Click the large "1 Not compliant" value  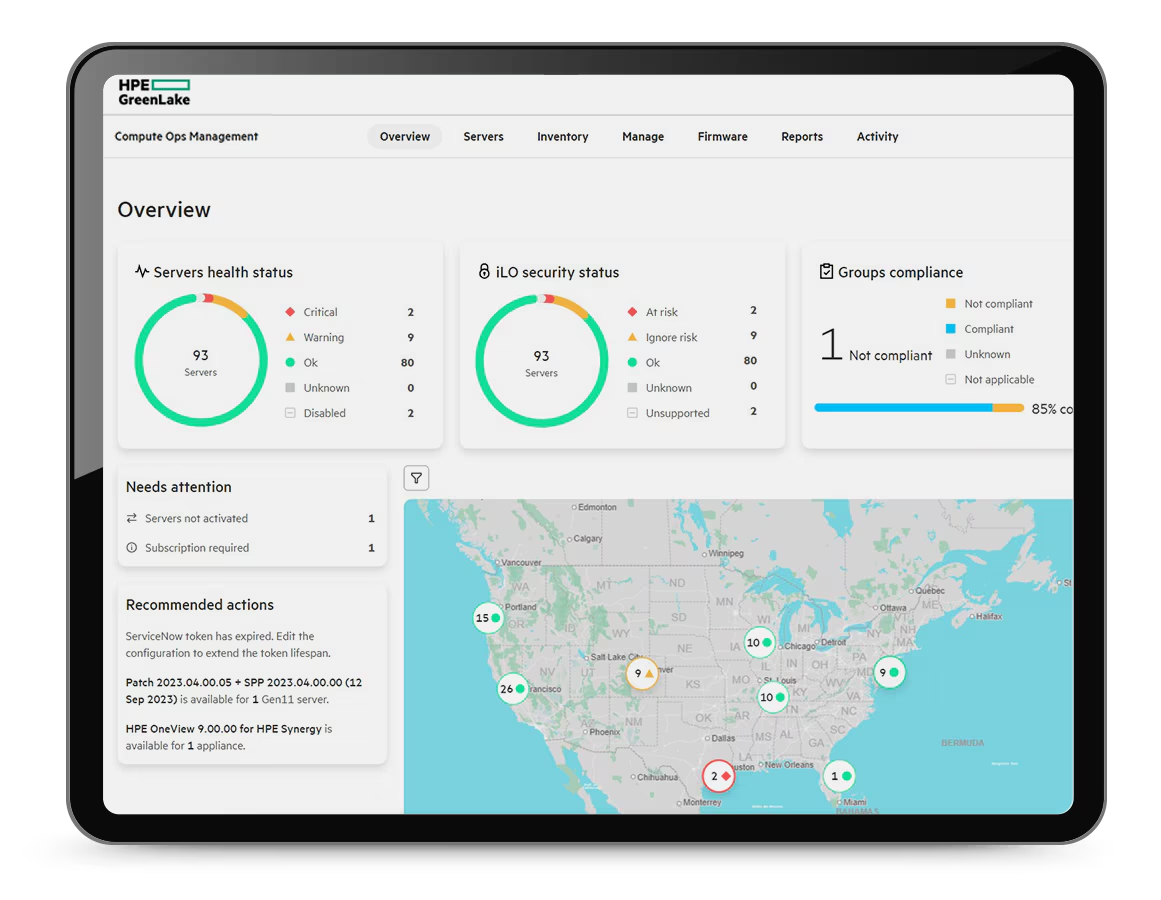click(x=876, y=346)
